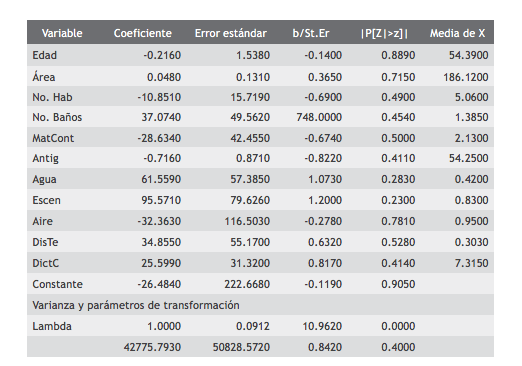Image resolution: width=522 pixels, height=366 pixels.
Task: Click the Error estándar header
Action: [x=231, y=33]
